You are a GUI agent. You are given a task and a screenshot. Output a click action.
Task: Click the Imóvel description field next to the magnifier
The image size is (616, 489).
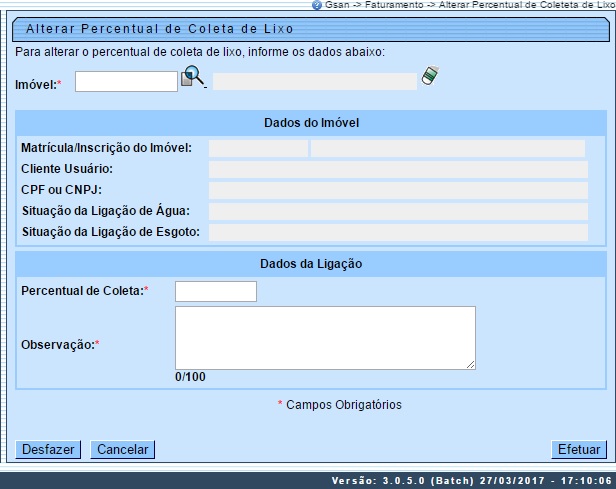[314, 82]
